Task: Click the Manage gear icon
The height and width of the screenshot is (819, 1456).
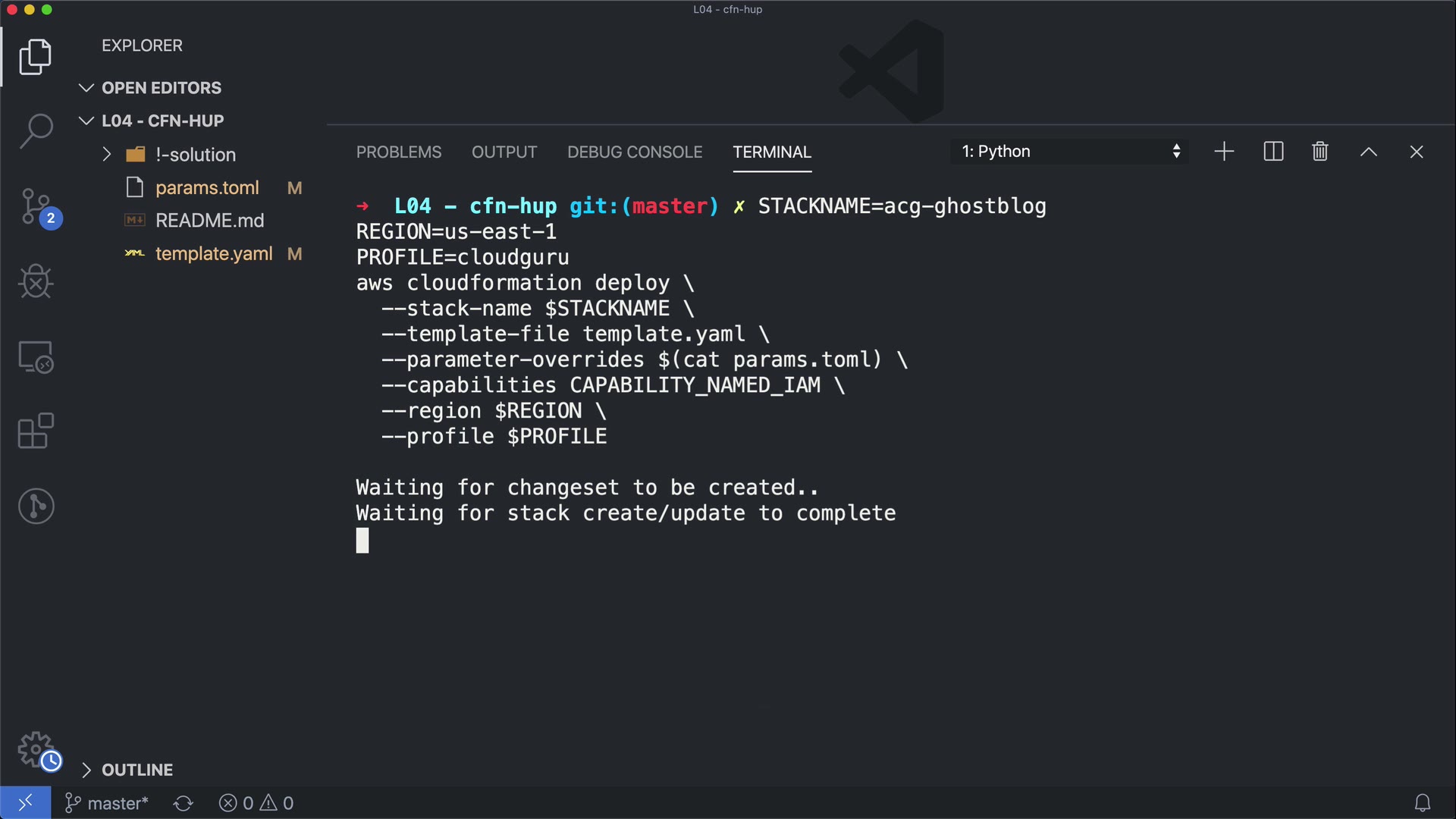Action: tap(36, 750)
